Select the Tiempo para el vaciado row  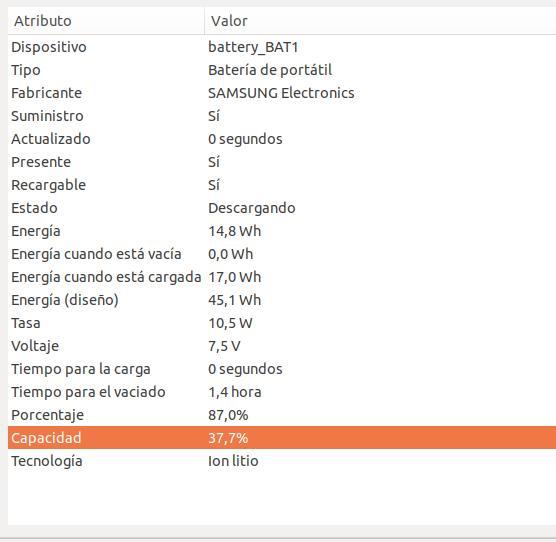(282, 392)
